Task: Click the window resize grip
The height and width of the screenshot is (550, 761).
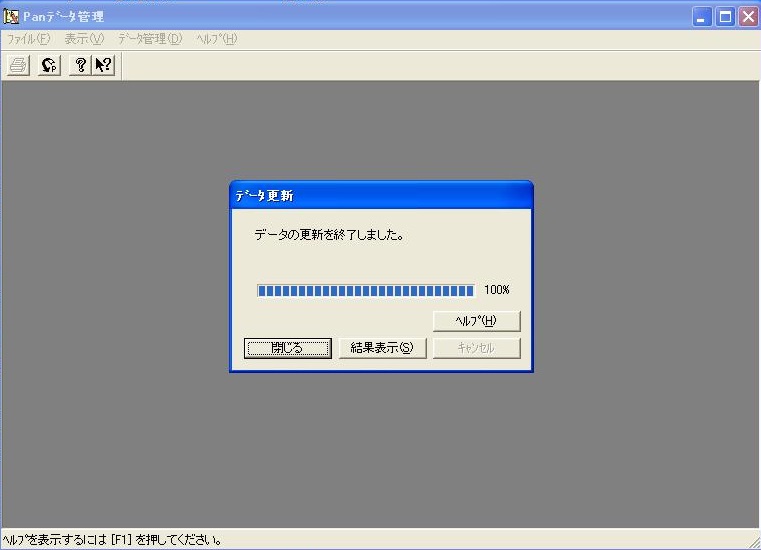Action: point(754,543)
